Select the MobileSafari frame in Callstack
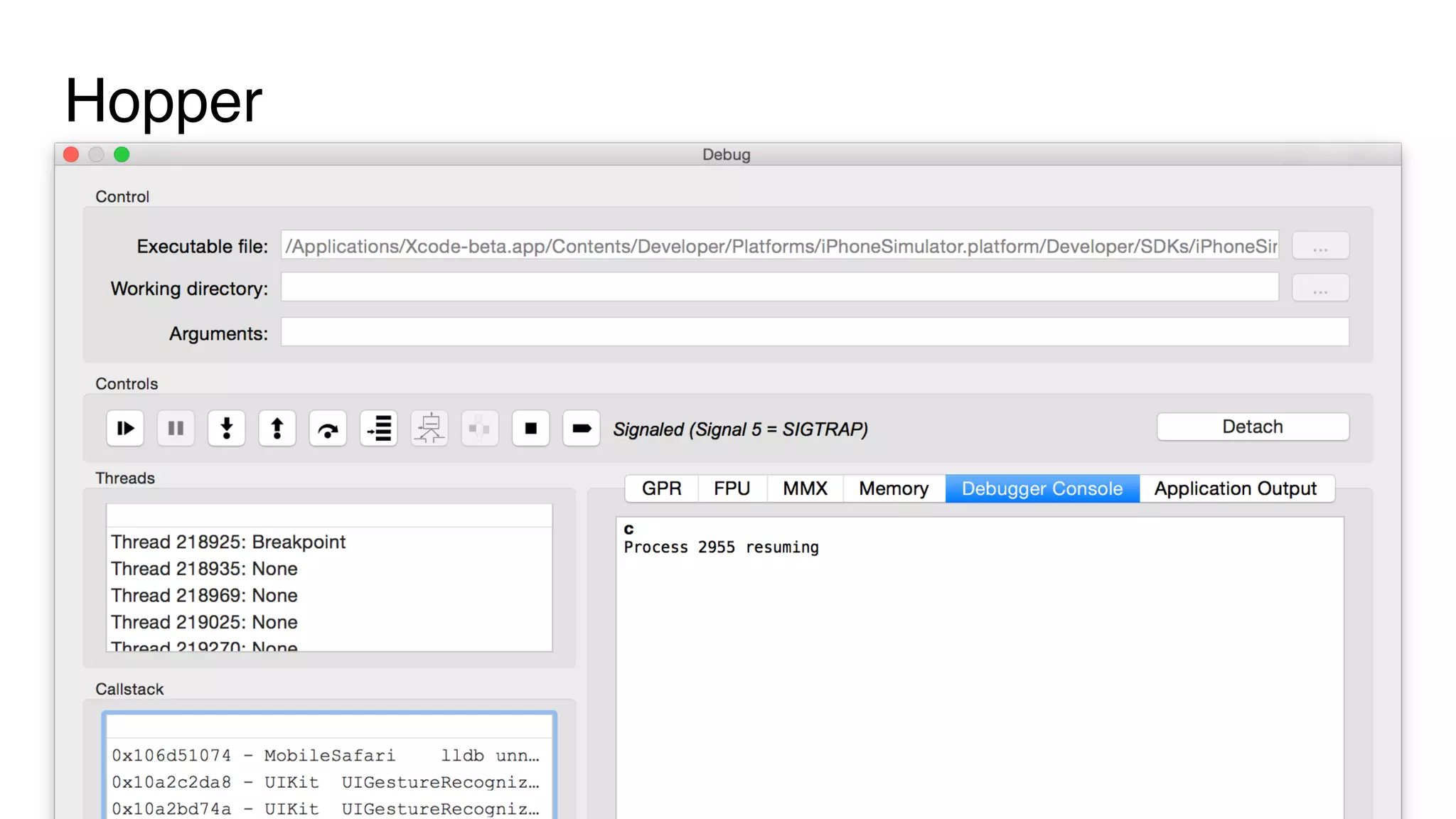The width and height of the screenshot is (1456, 819). (x=325, y=756)
